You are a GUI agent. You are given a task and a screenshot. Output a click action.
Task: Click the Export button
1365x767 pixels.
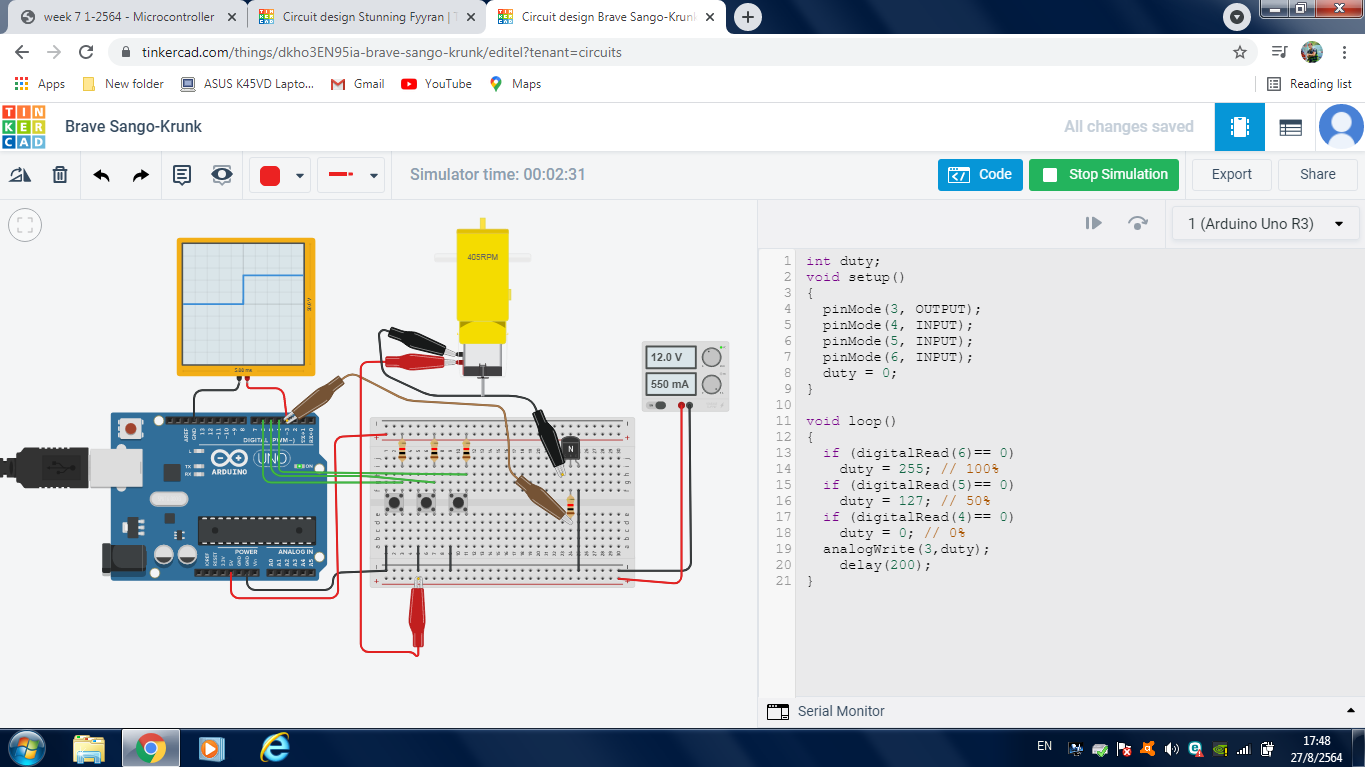tap(1231, 174)
